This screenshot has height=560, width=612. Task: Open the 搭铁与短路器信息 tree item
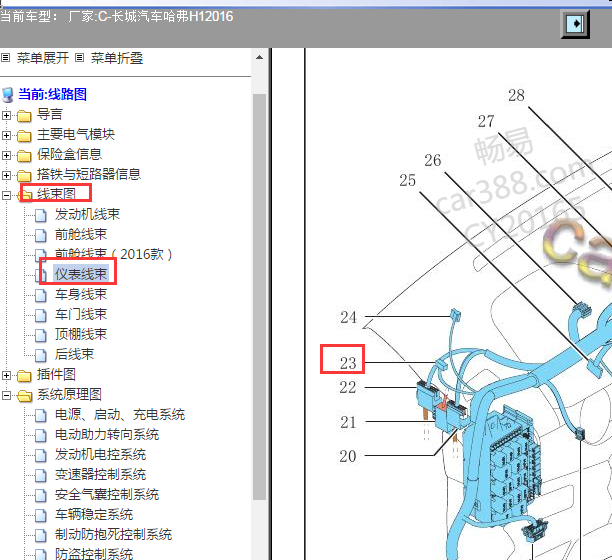tap(89, 174)
